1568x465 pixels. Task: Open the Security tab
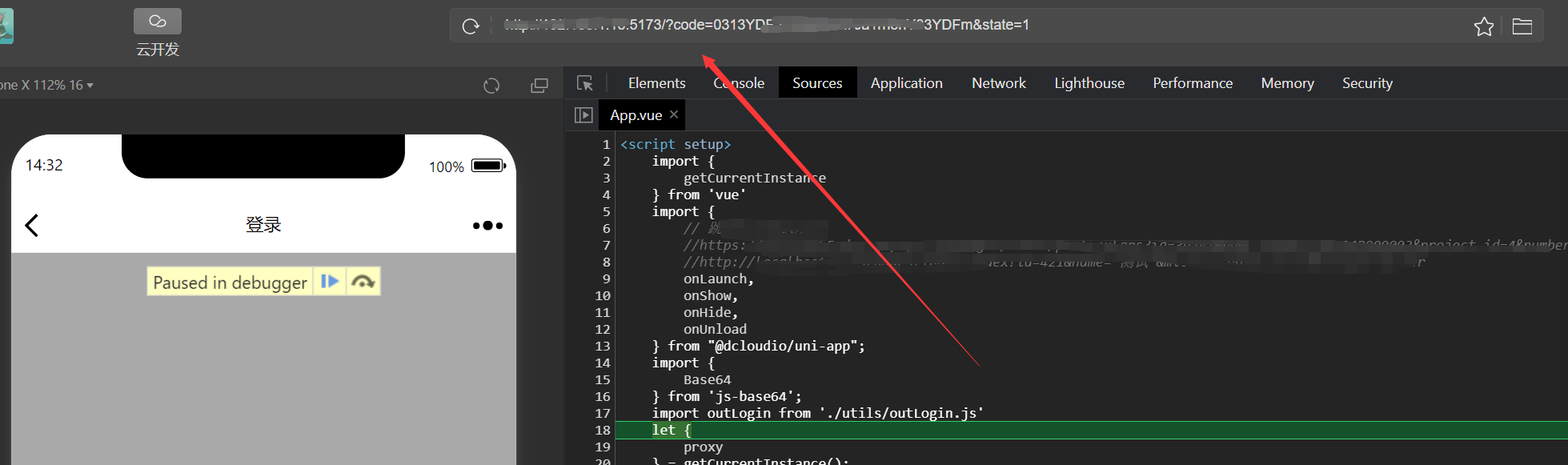click(x=1367, y=83)
